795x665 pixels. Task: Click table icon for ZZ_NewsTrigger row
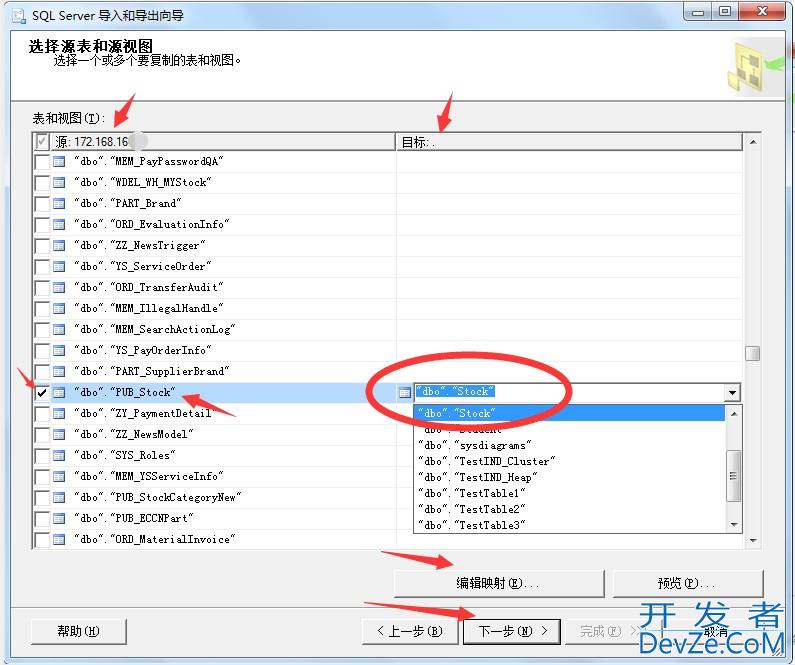(x=59, y=246)
